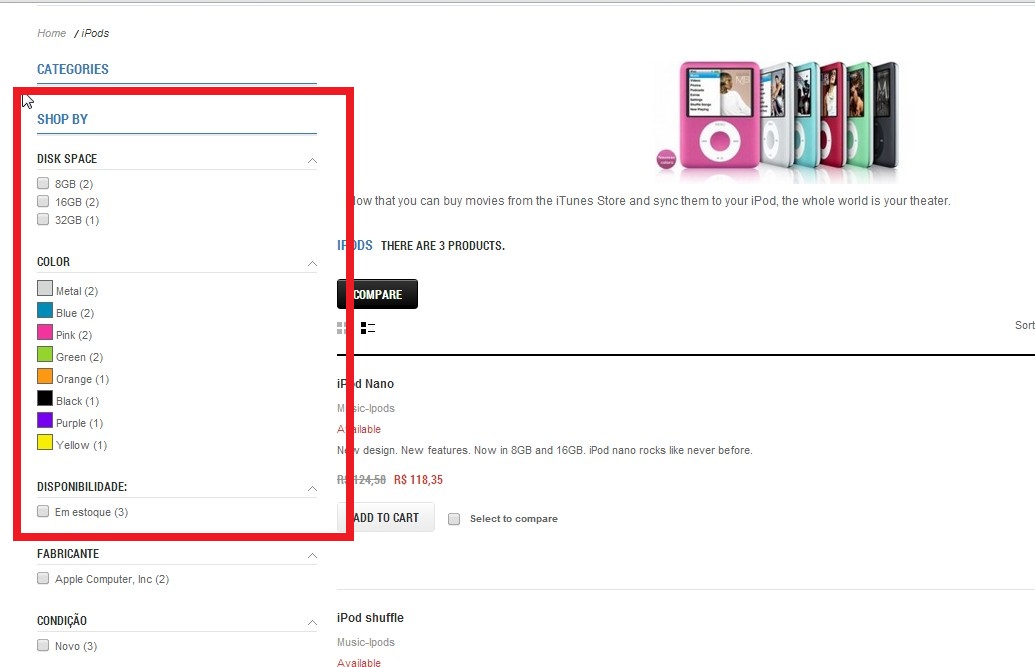Image resolution: width=1035 pixels, height=667 pixels.
Task: Click Music-Ipods under iPod Nano
Action: pos(366,408)
